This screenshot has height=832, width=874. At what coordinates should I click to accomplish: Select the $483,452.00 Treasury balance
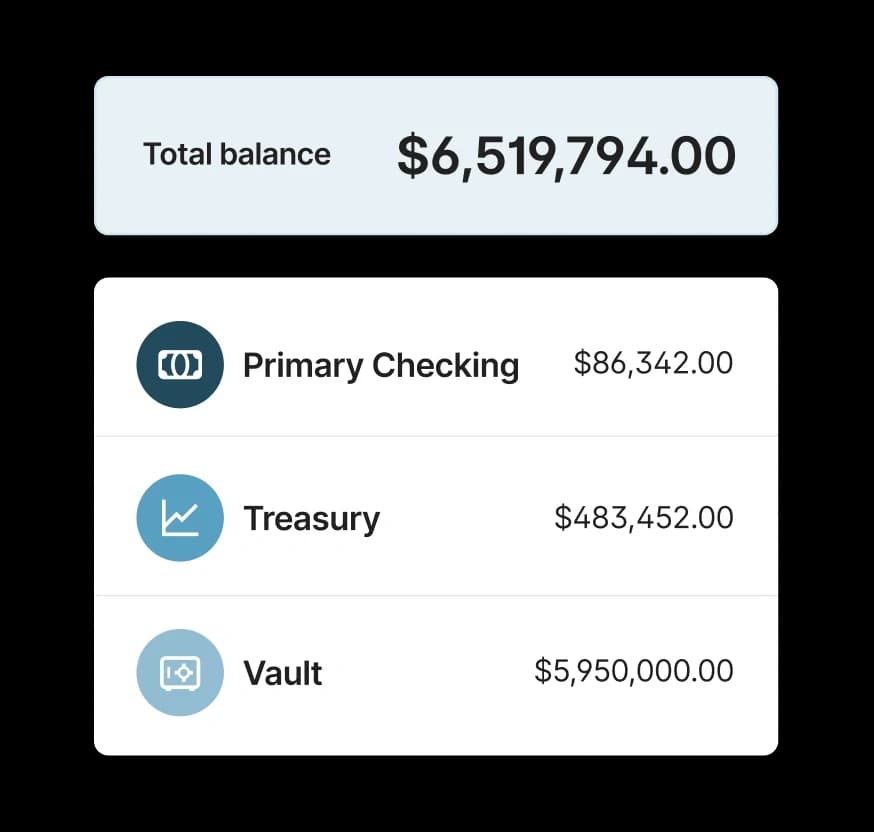[x=643, y=517]
